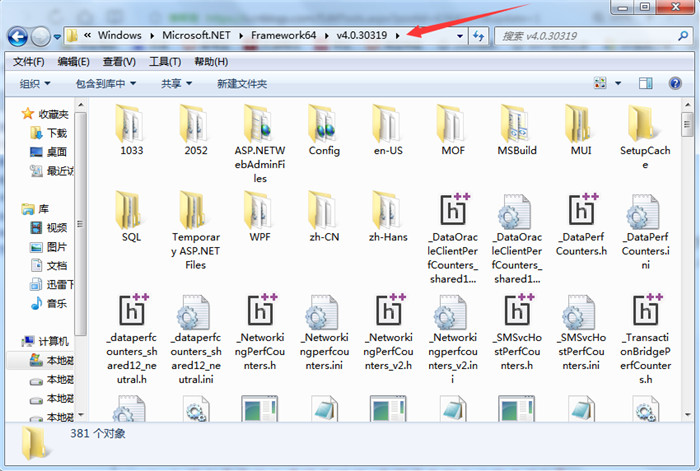This screenshot has height=471, width=700.
Task: Open the 工具(T) menu
Action: [165, 62]
